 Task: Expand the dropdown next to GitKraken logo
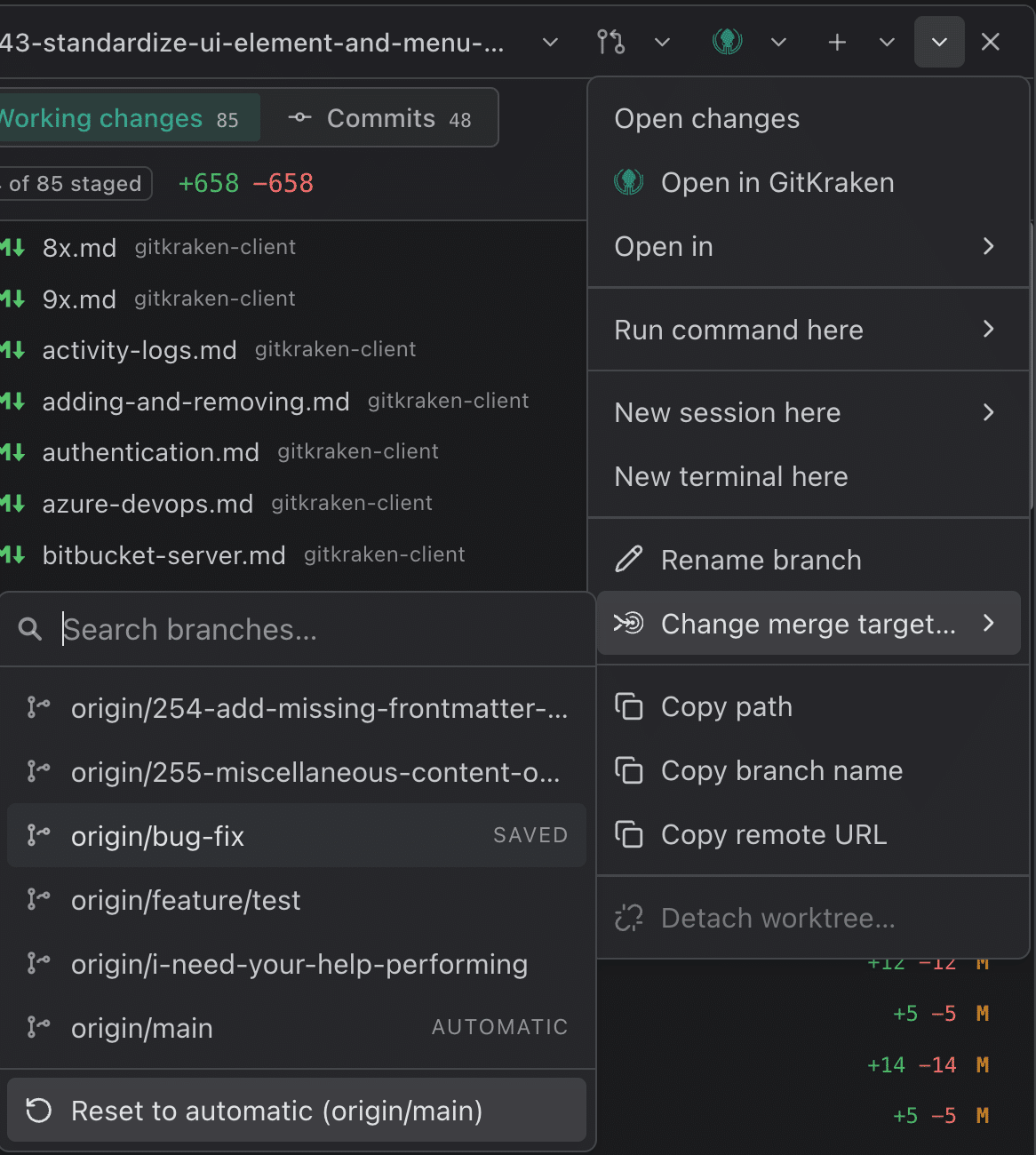click(x=778, y=42)
